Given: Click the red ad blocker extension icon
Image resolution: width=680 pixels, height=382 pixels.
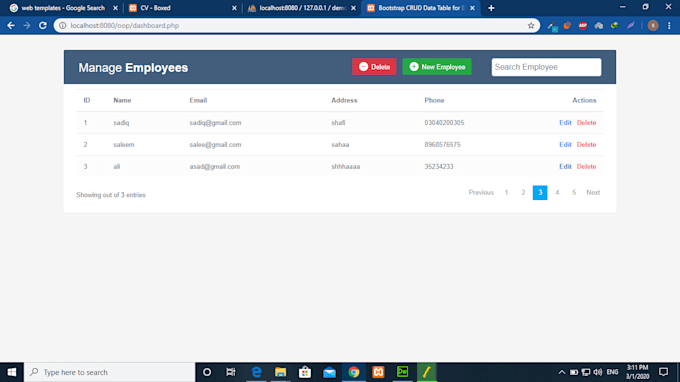Looking at the screenshot, I should [582, 26].
